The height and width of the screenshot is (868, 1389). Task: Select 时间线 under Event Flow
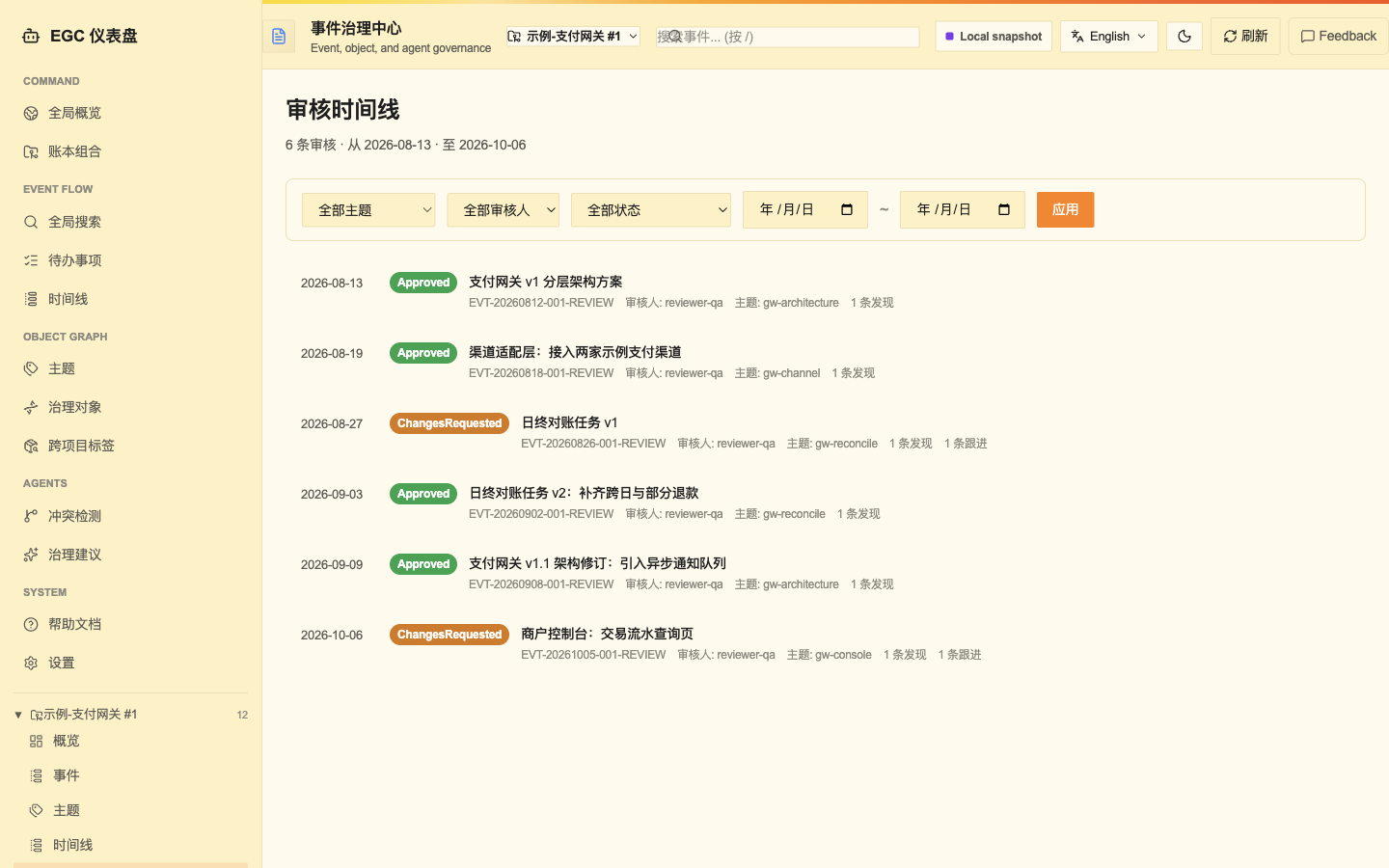pyautogui.click(x=130, y=299)
